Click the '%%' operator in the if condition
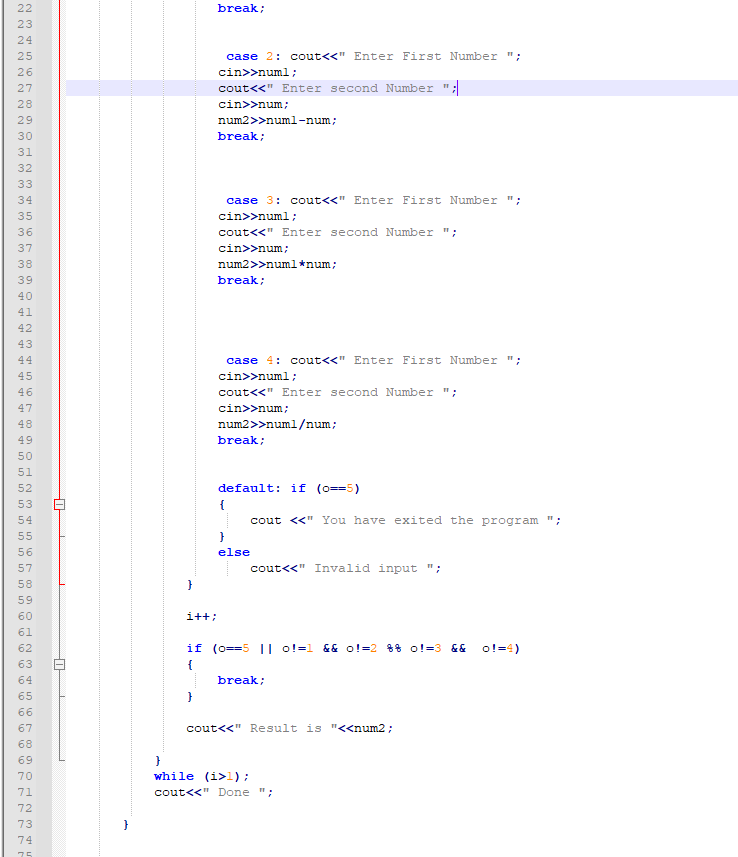Viewport: 738px width, 857px height. pos(394,649)
